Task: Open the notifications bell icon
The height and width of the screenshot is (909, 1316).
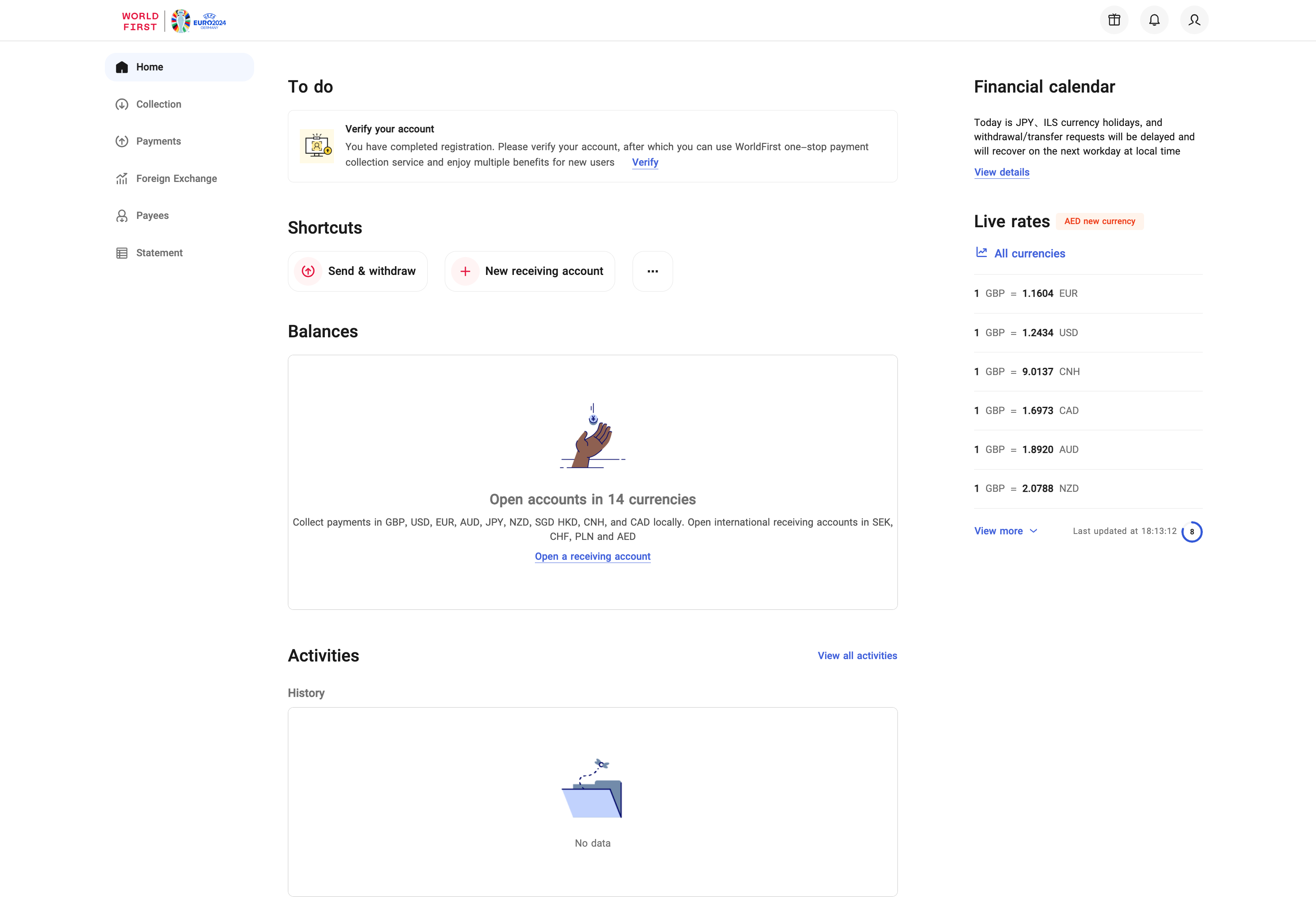Action: pyautogui.click(x=1154, y=21)
